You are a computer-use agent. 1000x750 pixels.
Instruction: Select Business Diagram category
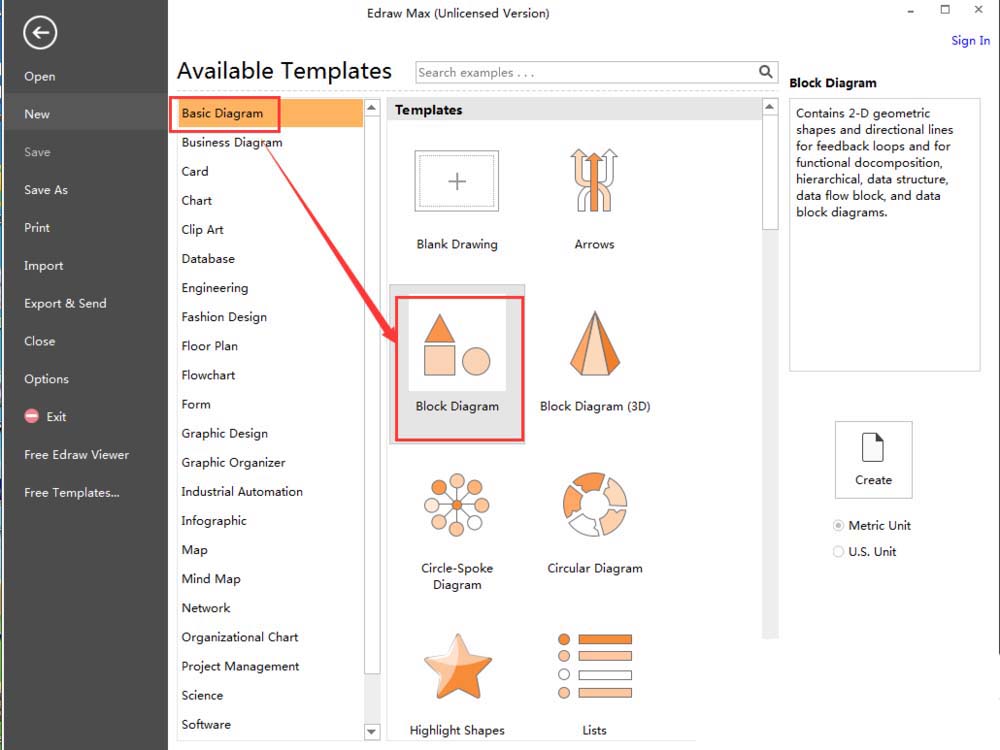click(x=232, y=142)
